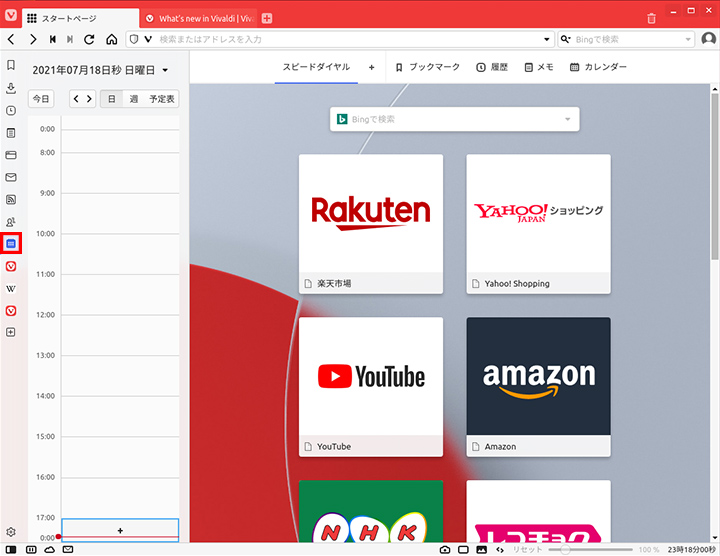Image resolution: width=720 pixels, height=556 pixels.
Task: Open toolbar search engine dropdown
Action: pos(566,39)
